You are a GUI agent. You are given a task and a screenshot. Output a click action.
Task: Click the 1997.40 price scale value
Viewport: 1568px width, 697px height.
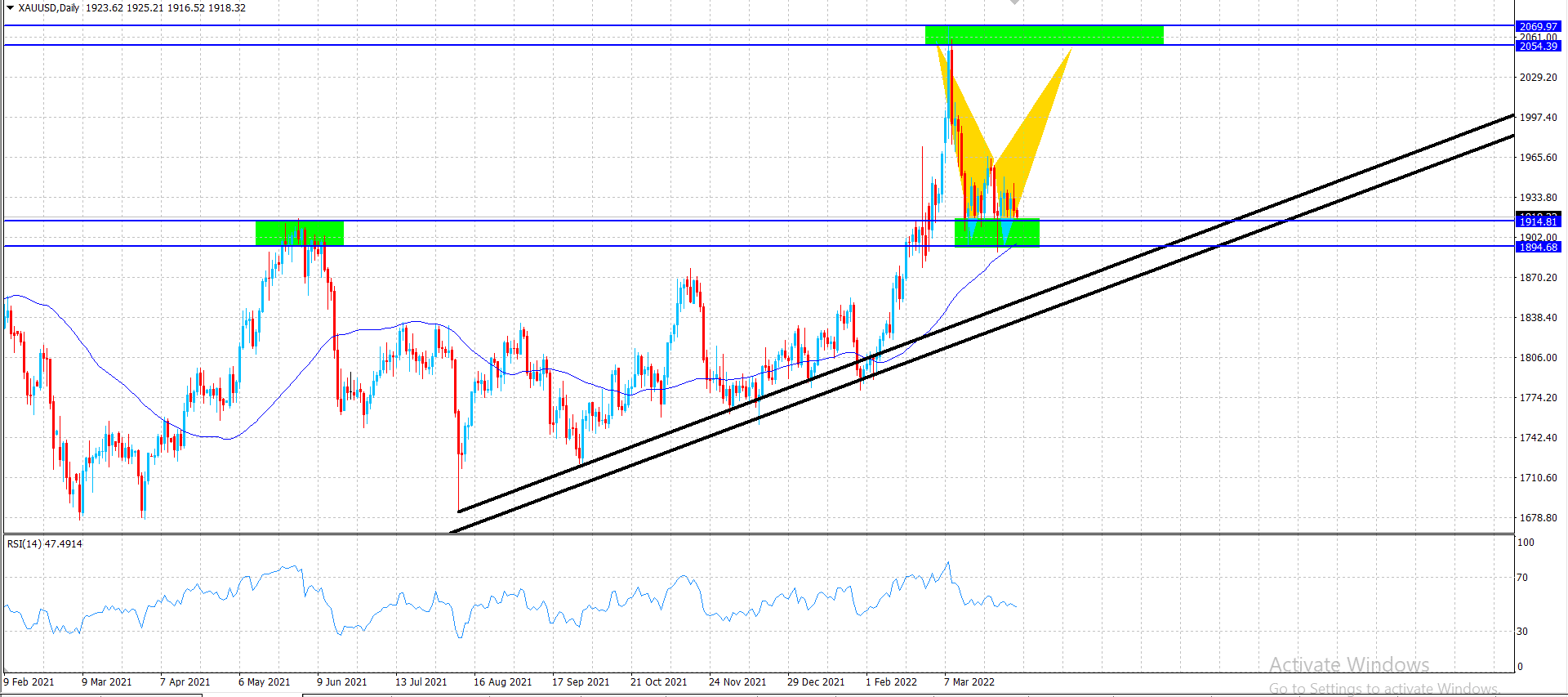point(1538,118)
